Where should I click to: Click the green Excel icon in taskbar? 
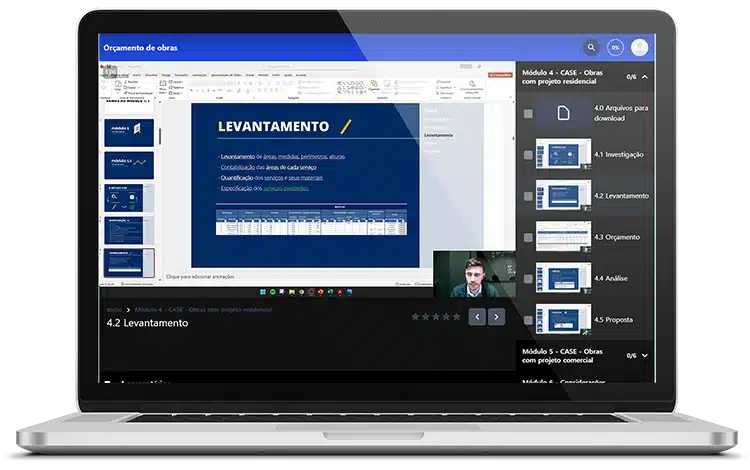(331, 292)
